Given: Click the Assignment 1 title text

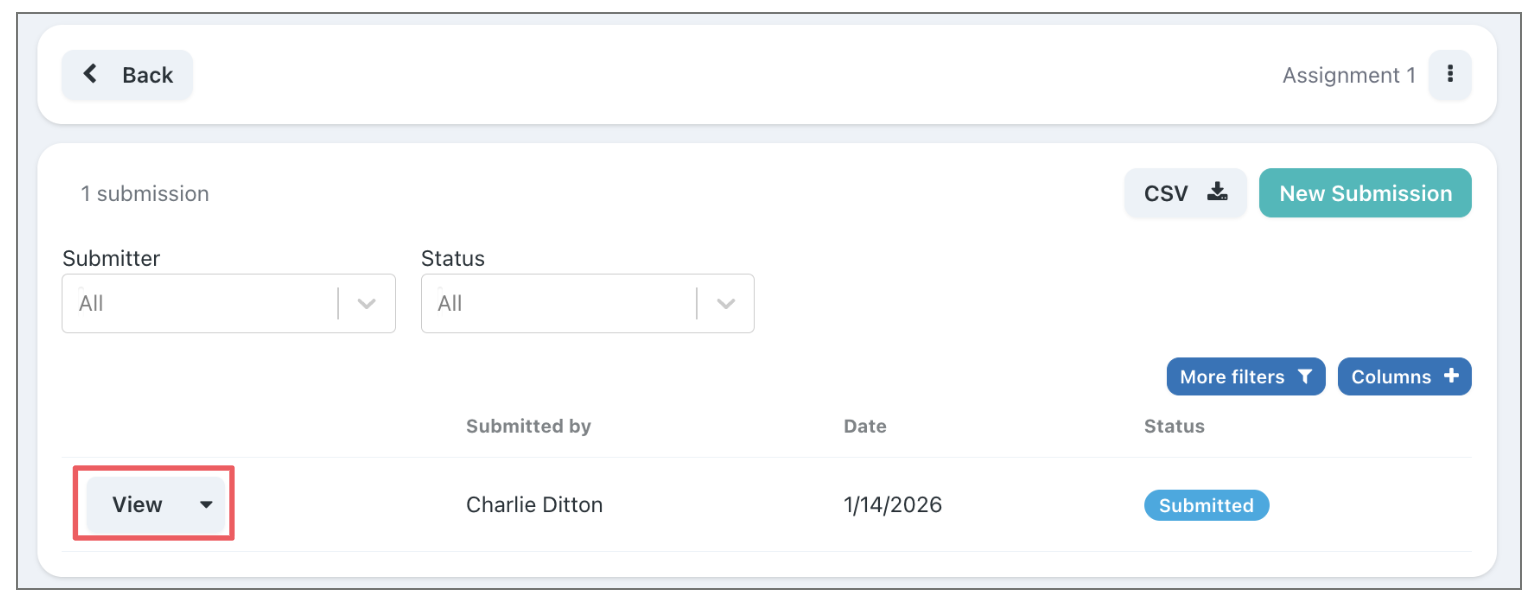Looking at the screenshot, I should click(x=1348, y=75).
